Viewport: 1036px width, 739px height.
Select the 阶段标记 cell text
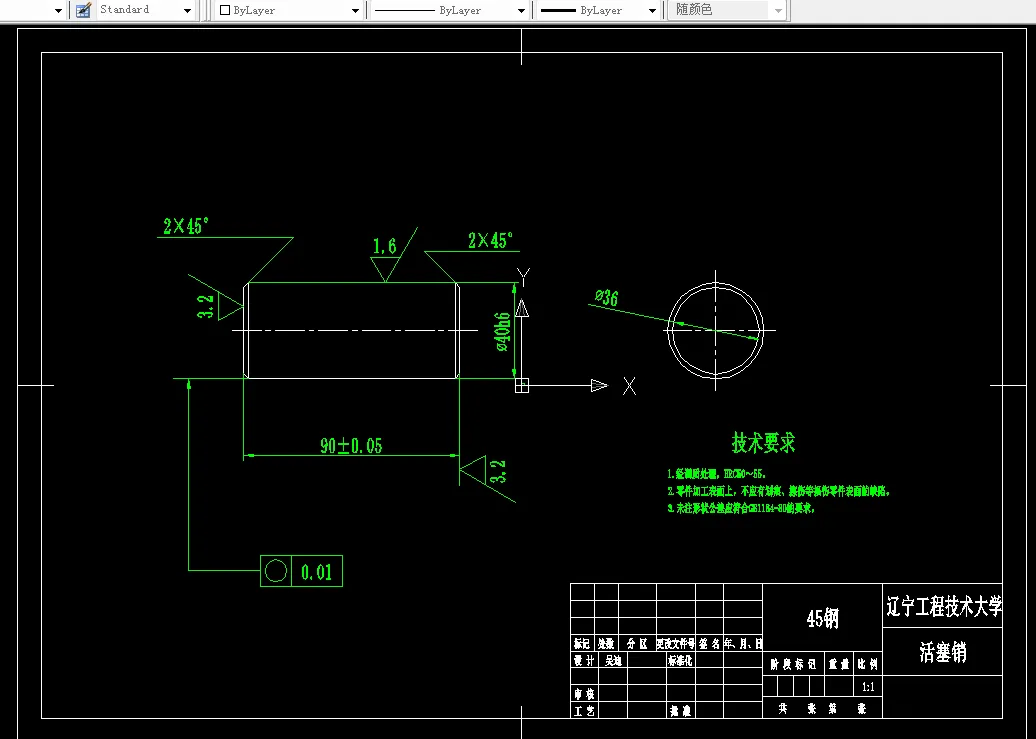click(x=793, y=664)
